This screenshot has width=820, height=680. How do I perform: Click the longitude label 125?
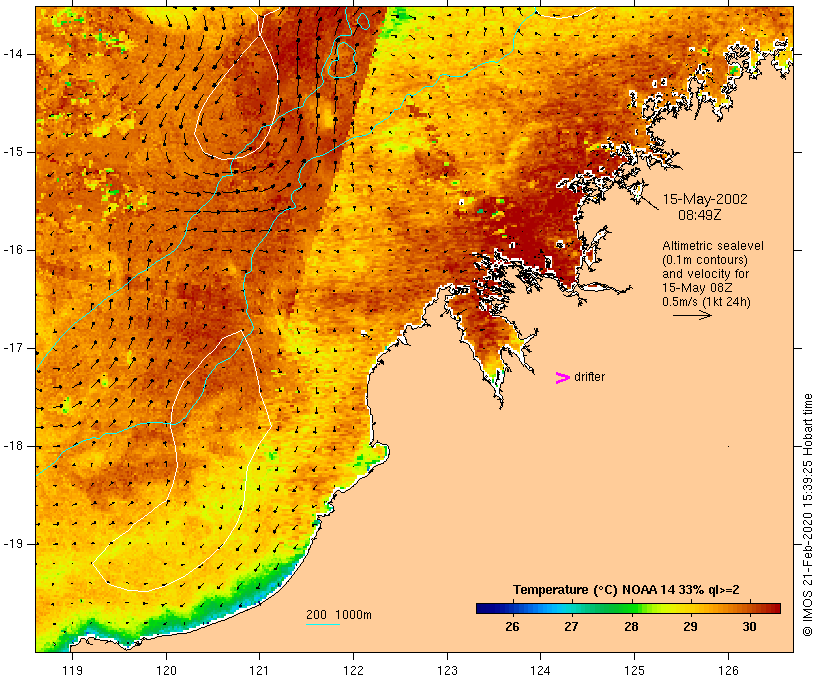click(x=634, y=670)
